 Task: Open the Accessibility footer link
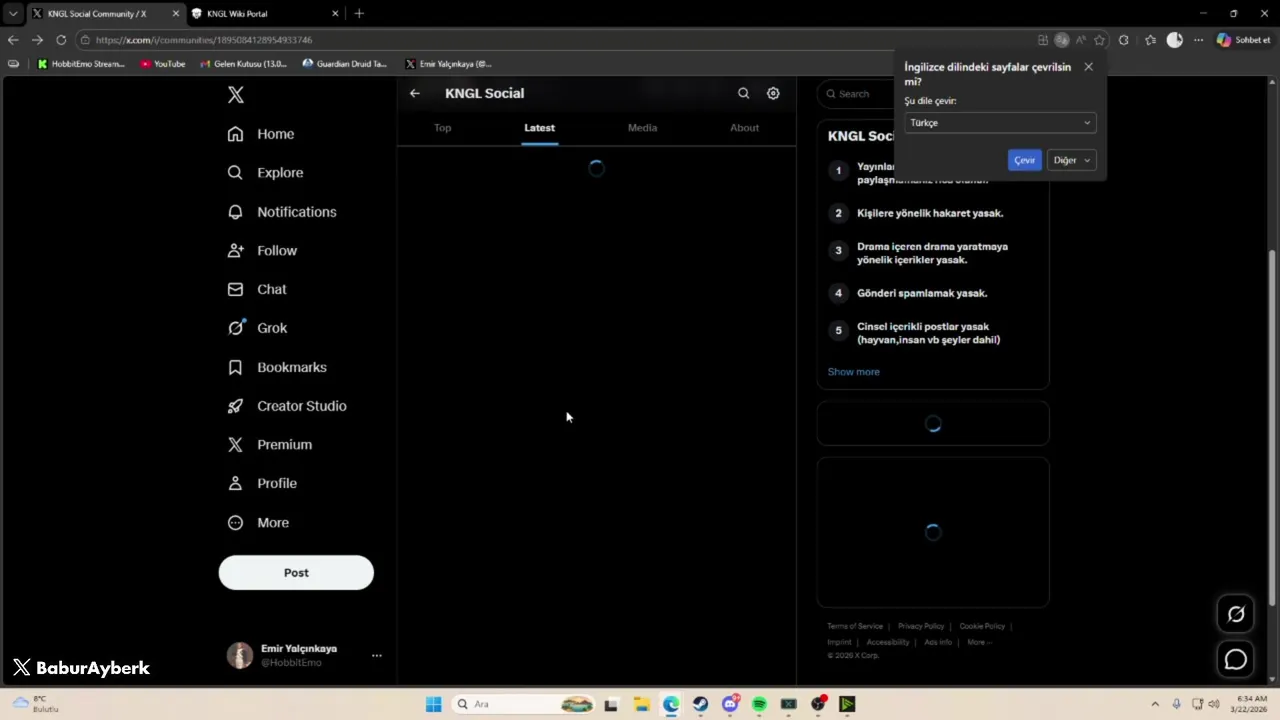[x=888, y=642]
